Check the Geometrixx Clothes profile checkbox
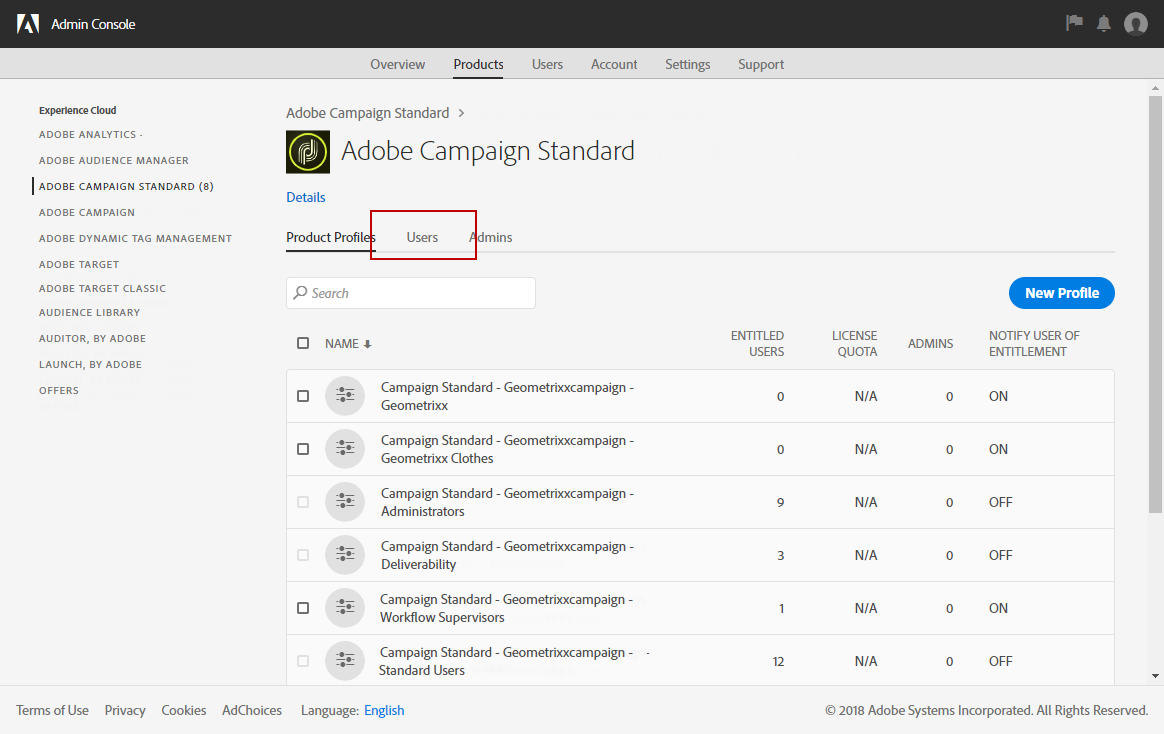The width and height of the screenshot is (1164, 734). [303, 449]
